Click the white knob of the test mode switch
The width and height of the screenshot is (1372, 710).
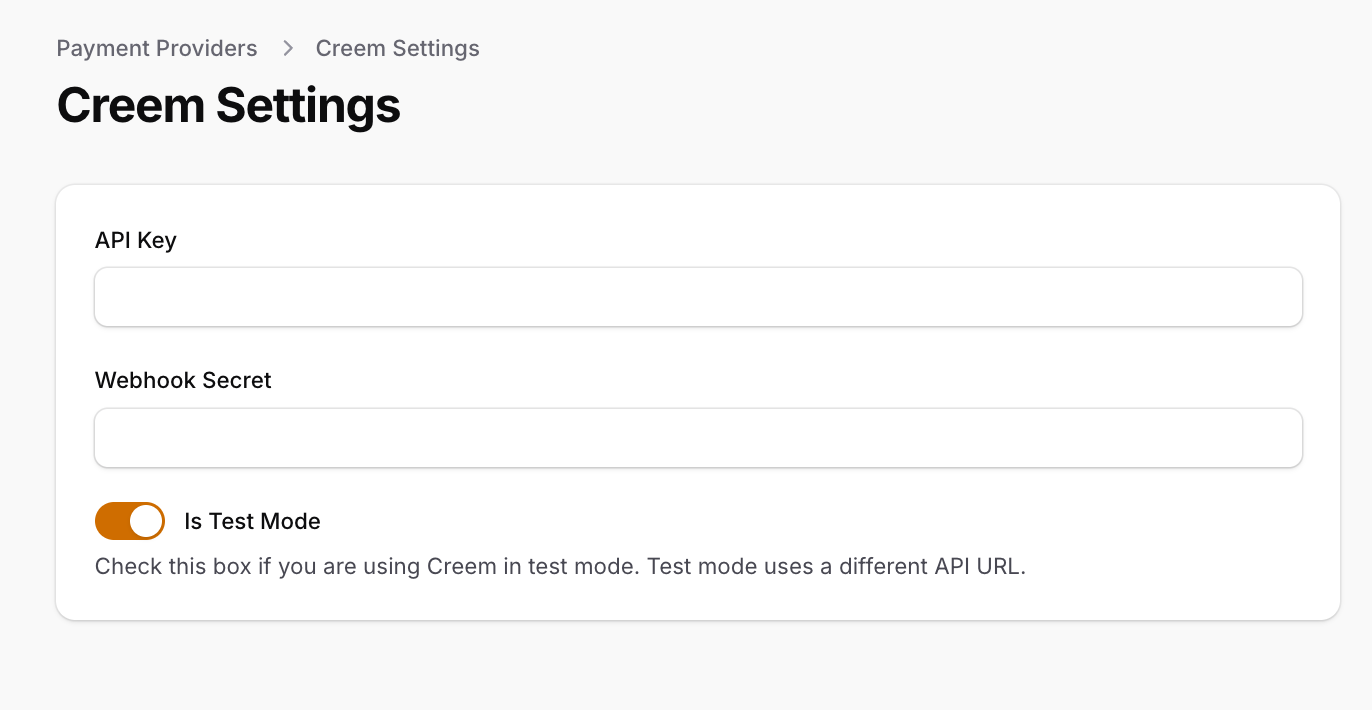(x=146, y=521)
